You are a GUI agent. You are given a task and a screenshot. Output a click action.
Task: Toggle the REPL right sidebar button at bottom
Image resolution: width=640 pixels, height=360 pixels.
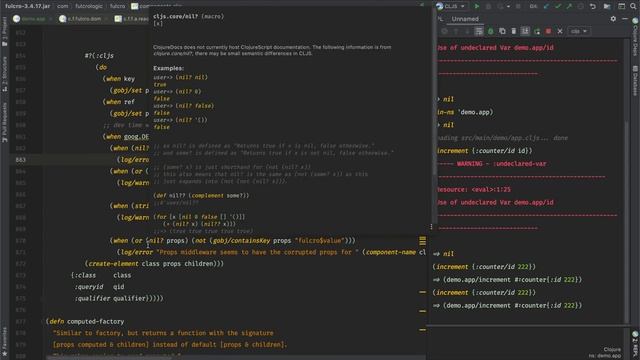635,345
